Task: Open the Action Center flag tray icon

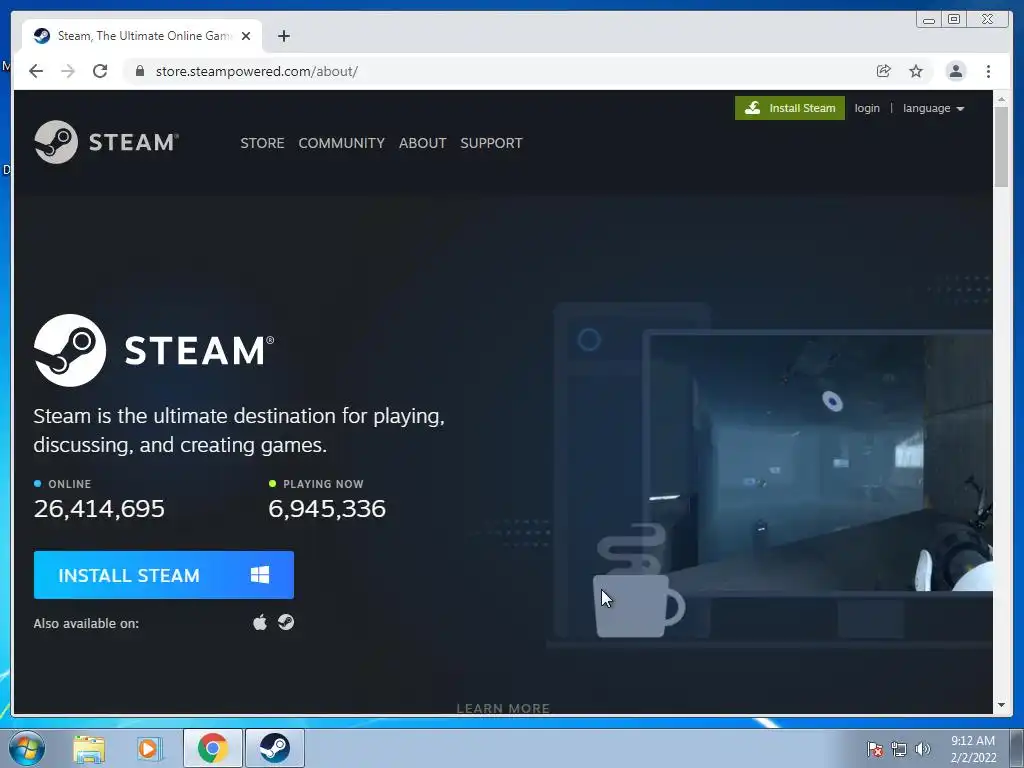Action: click(874, 749)
